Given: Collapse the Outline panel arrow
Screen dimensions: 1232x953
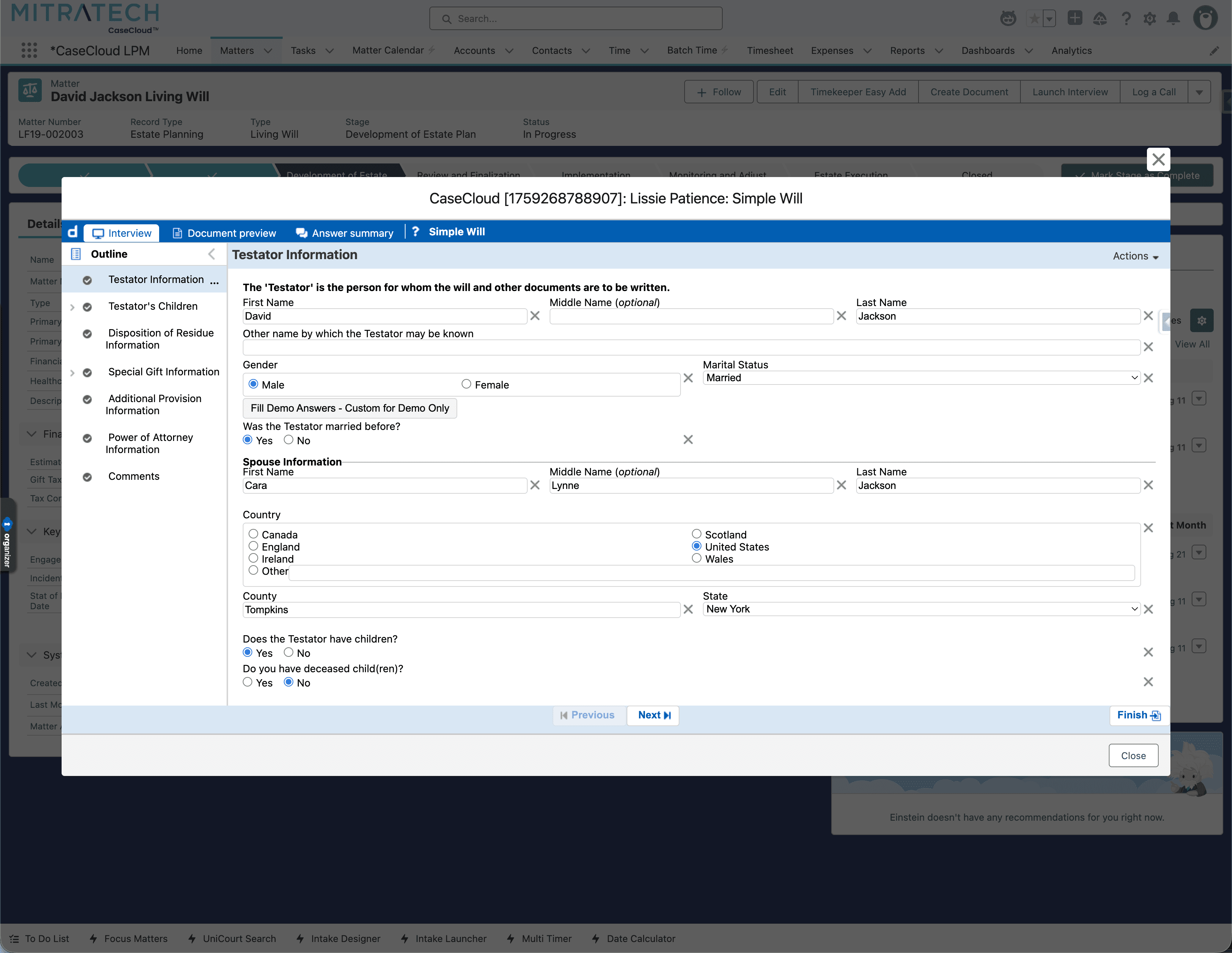Looking at the screenshot, I should point(212,254).
